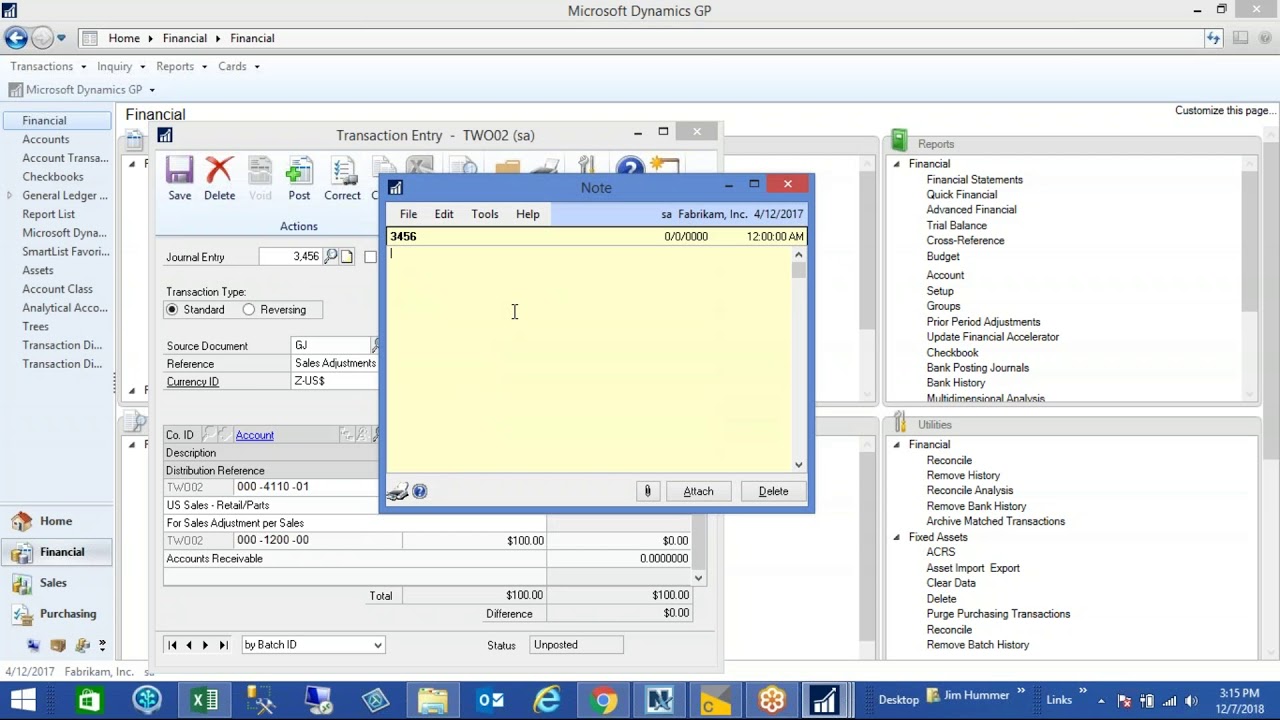Viewport: 1280px width, 720px height.
Task: Click the Currency ID link label
Action: (x=192, y=382)
